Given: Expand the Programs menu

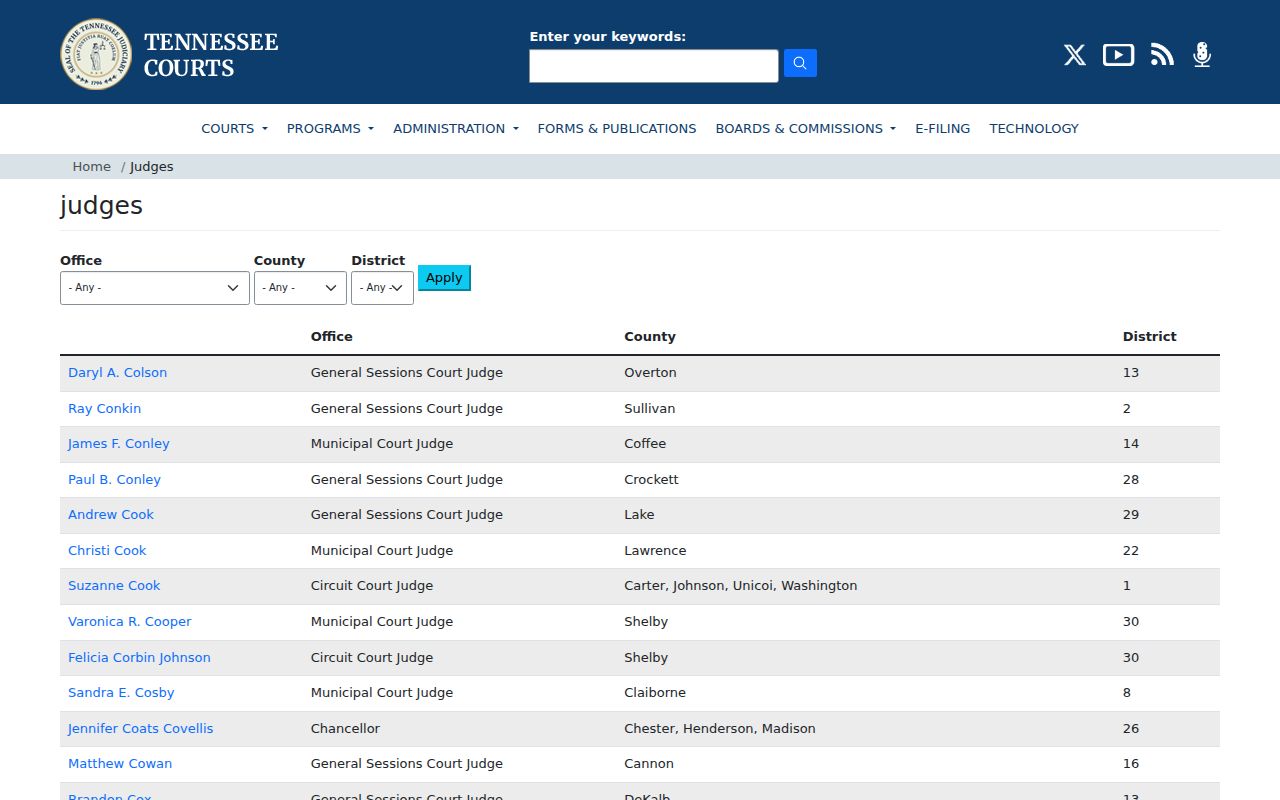Looking at the screenshot, I should pyautogui.click(x=330, y=128).
